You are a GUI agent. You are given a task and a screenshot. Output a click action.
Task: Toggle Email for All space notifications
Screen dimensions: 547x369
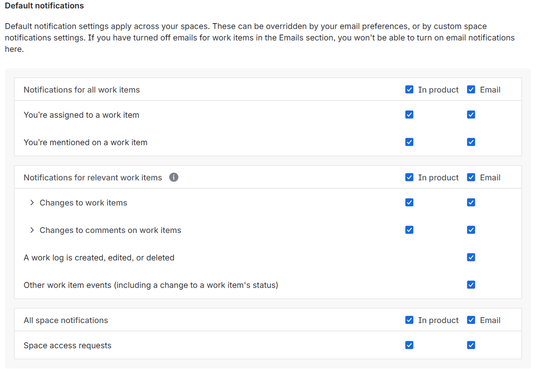pyautogui.click(x=471, y=320)
